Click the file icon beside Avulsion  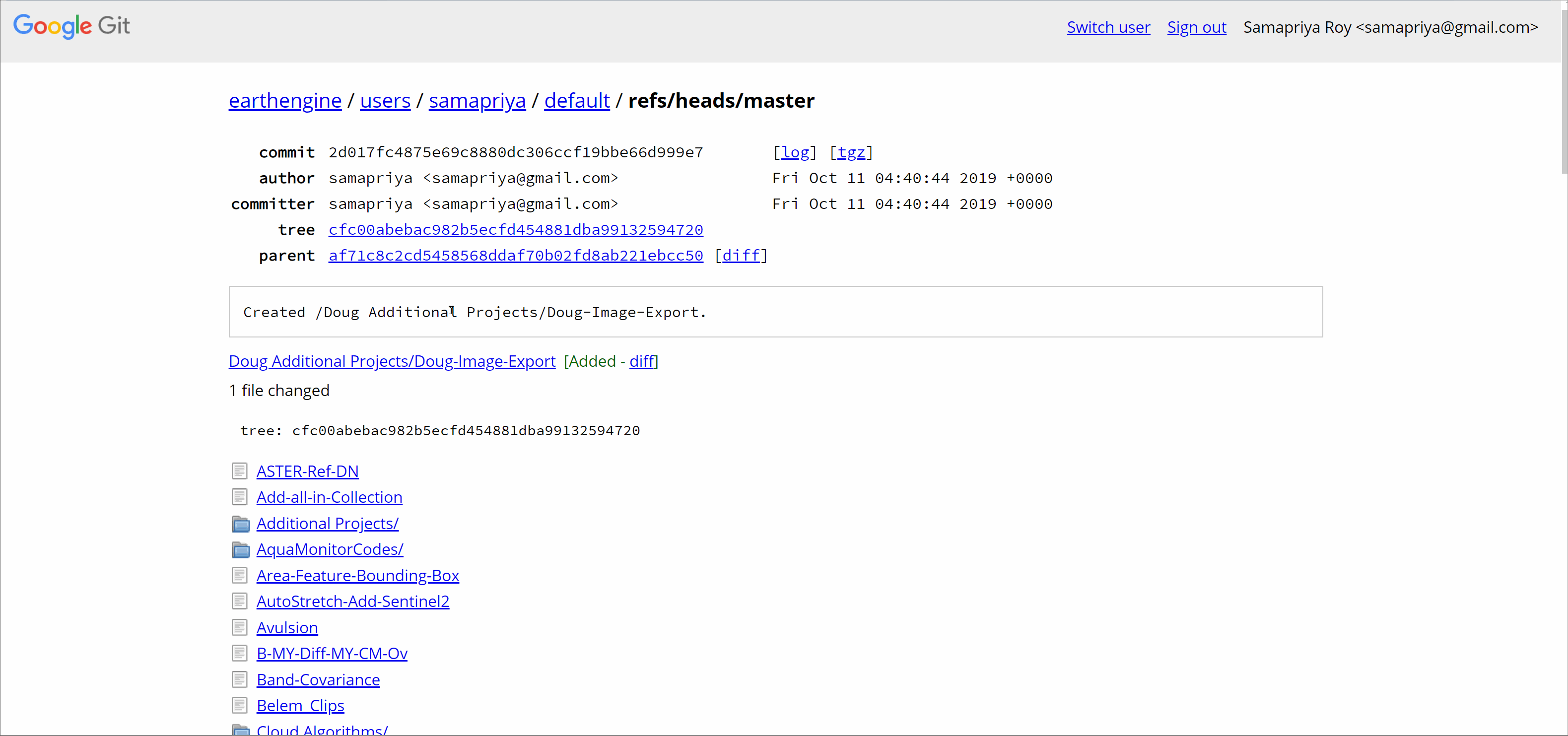(x=239, y=628)
